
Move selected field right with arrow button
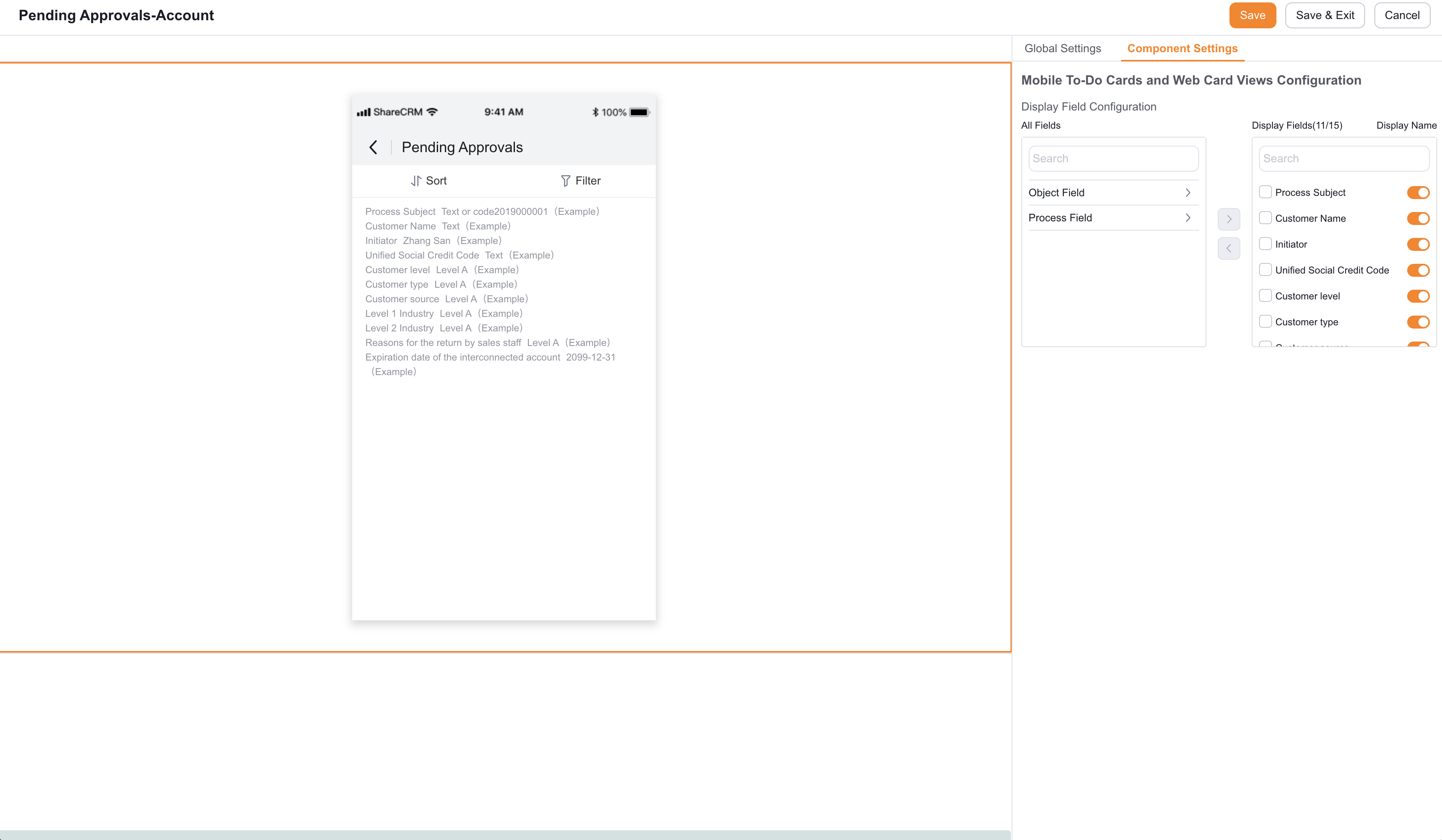tap(1229, 219)
